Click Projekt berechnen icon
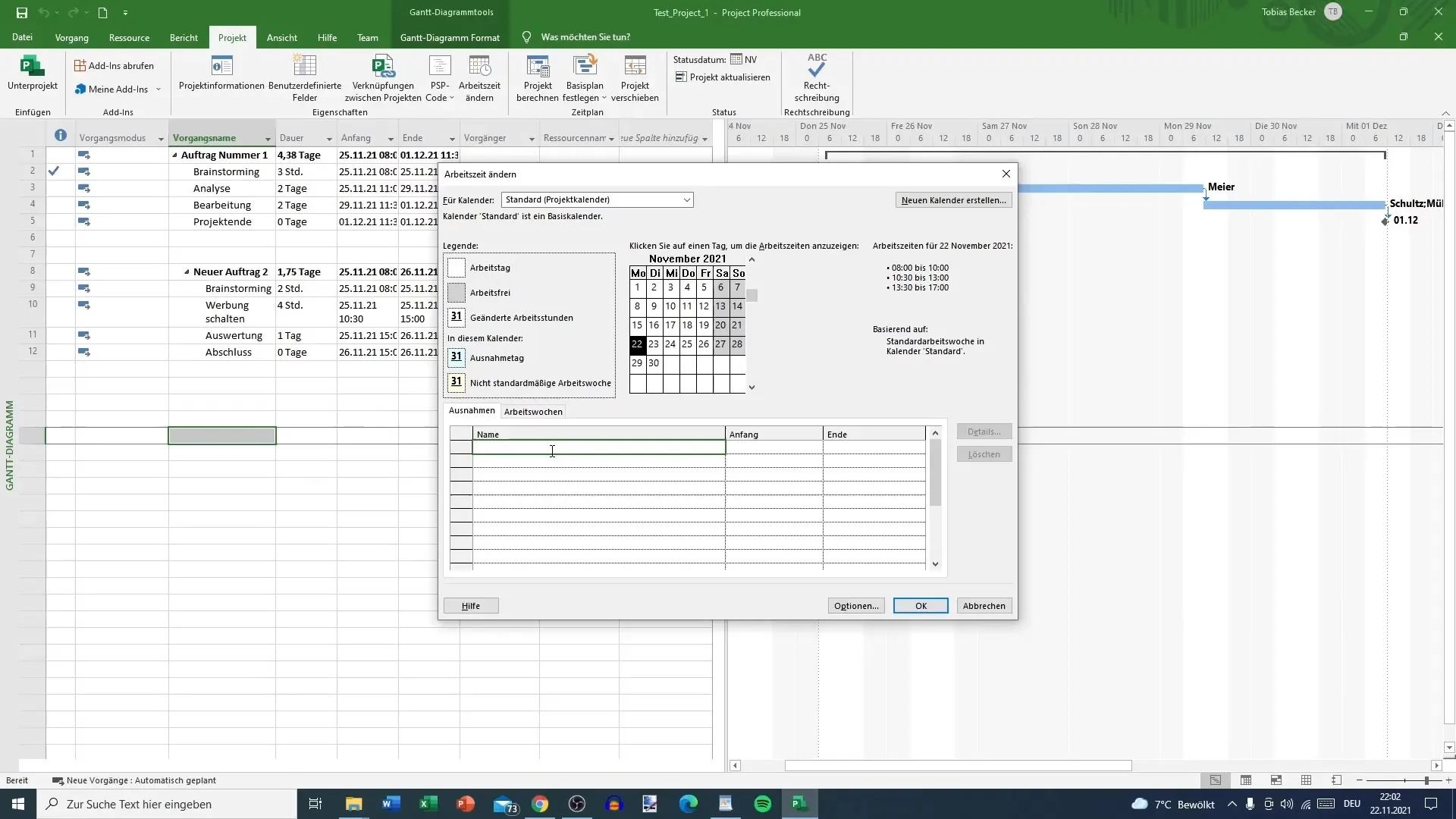The image size is (1456, 819). tap(538, 67)
